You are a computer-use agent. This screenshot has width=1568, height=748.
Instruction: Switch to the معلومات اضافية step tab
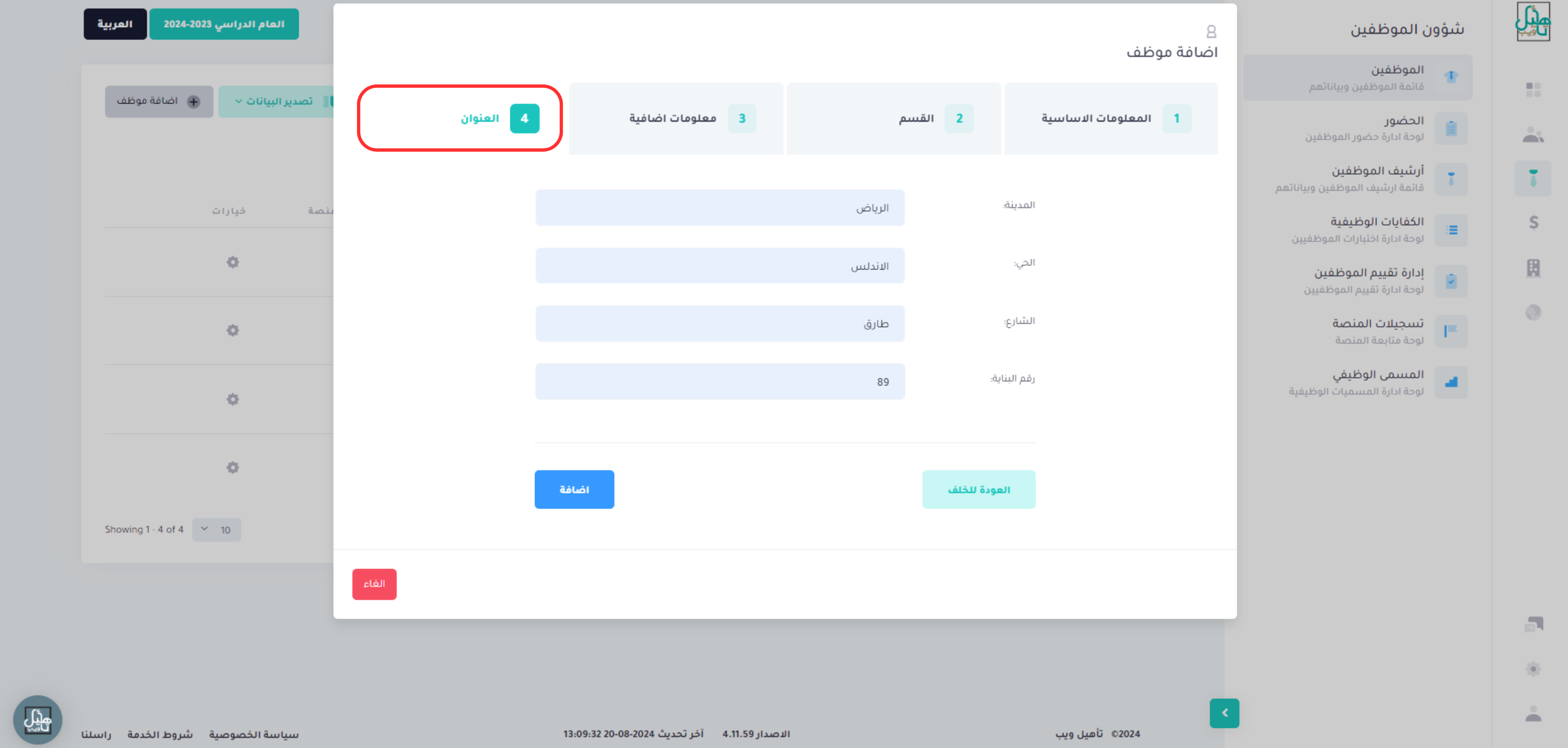coord(676,118)
